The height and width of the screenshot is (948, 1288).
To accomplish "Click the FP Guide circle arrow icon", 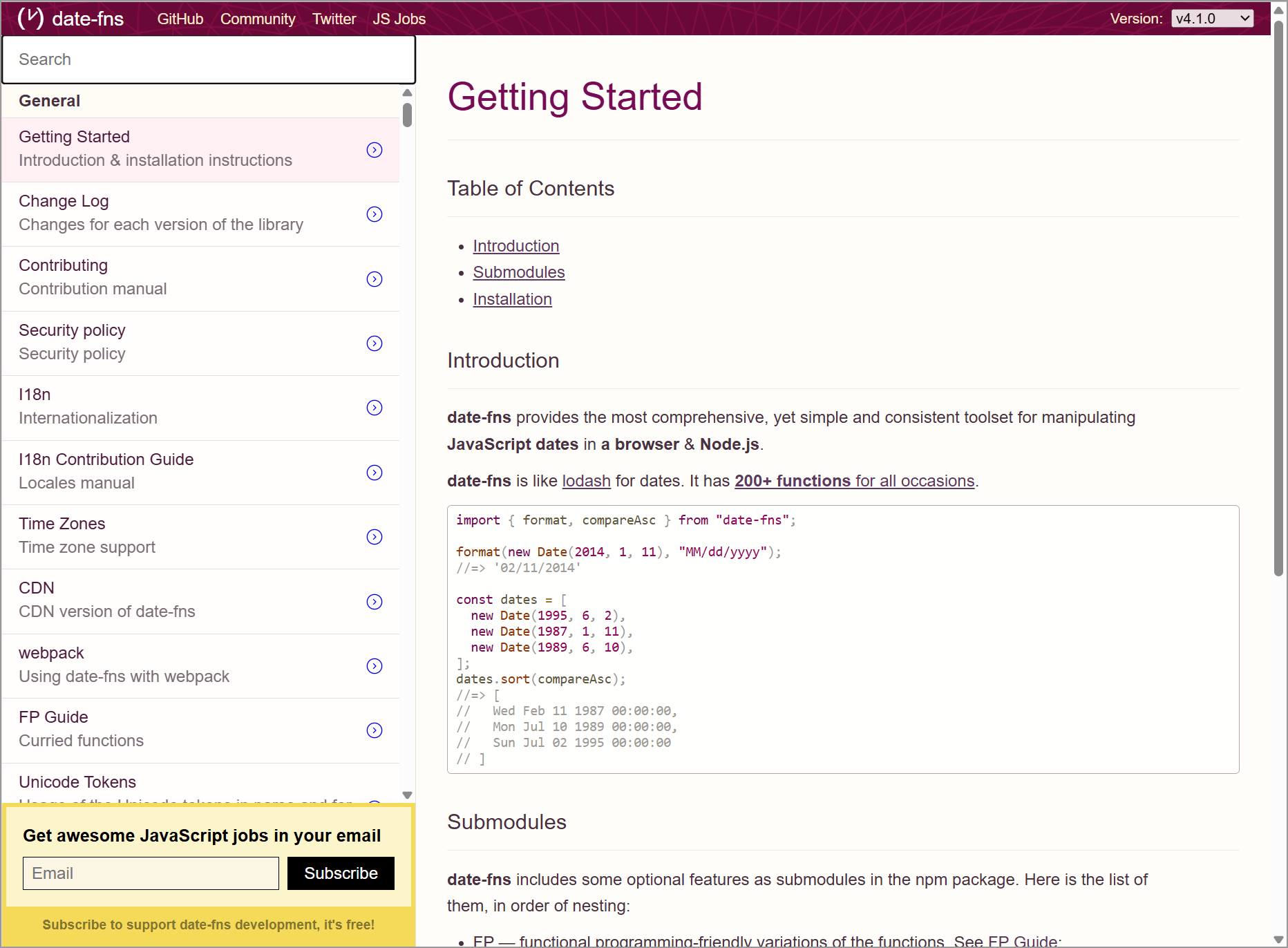I will pos(375,730).
